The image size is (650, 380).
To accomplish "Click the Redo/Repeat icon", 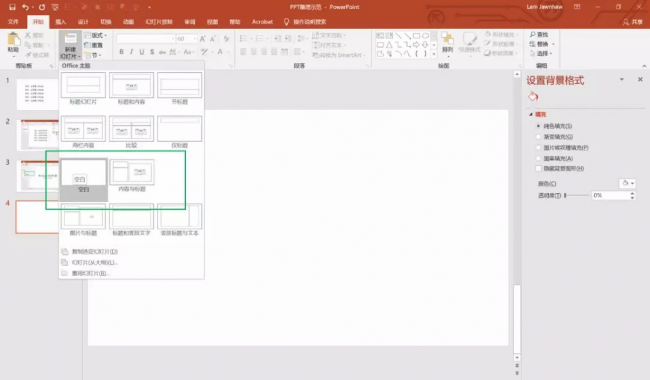I will 42,7.
